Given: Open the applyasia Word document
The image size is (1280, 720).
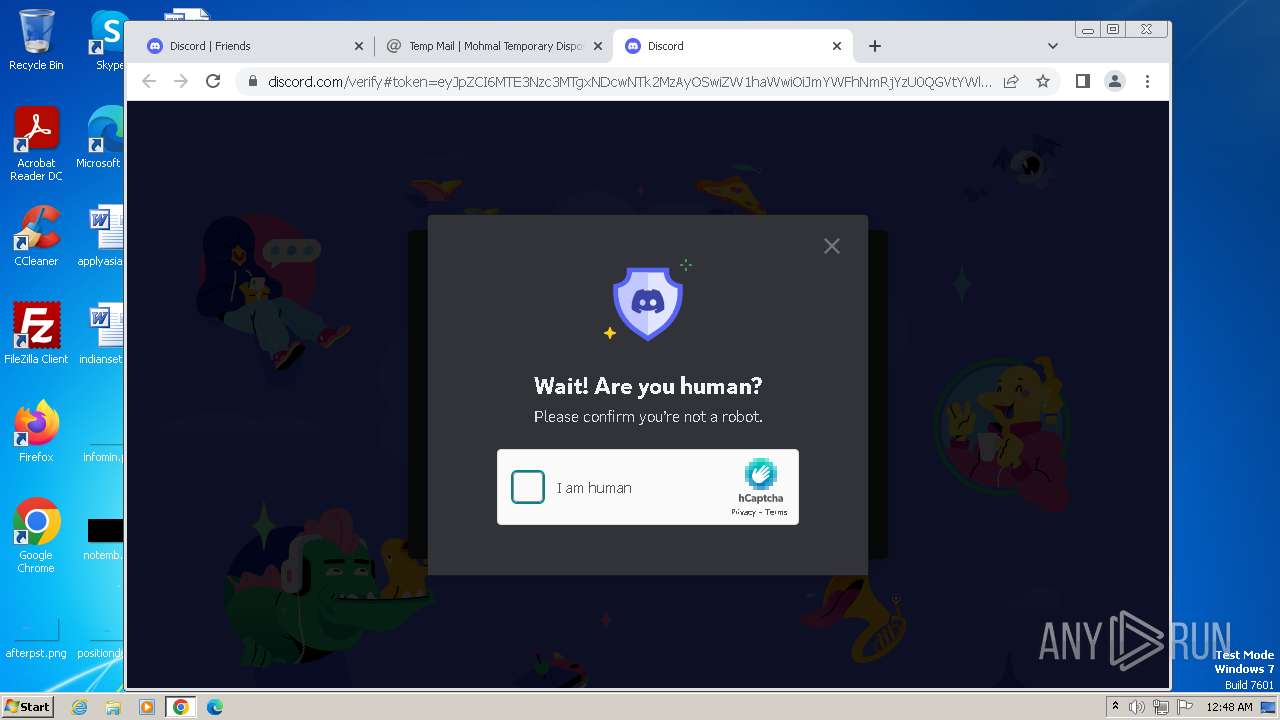Looking at the screenshot, I should click(x=101, y=235).
